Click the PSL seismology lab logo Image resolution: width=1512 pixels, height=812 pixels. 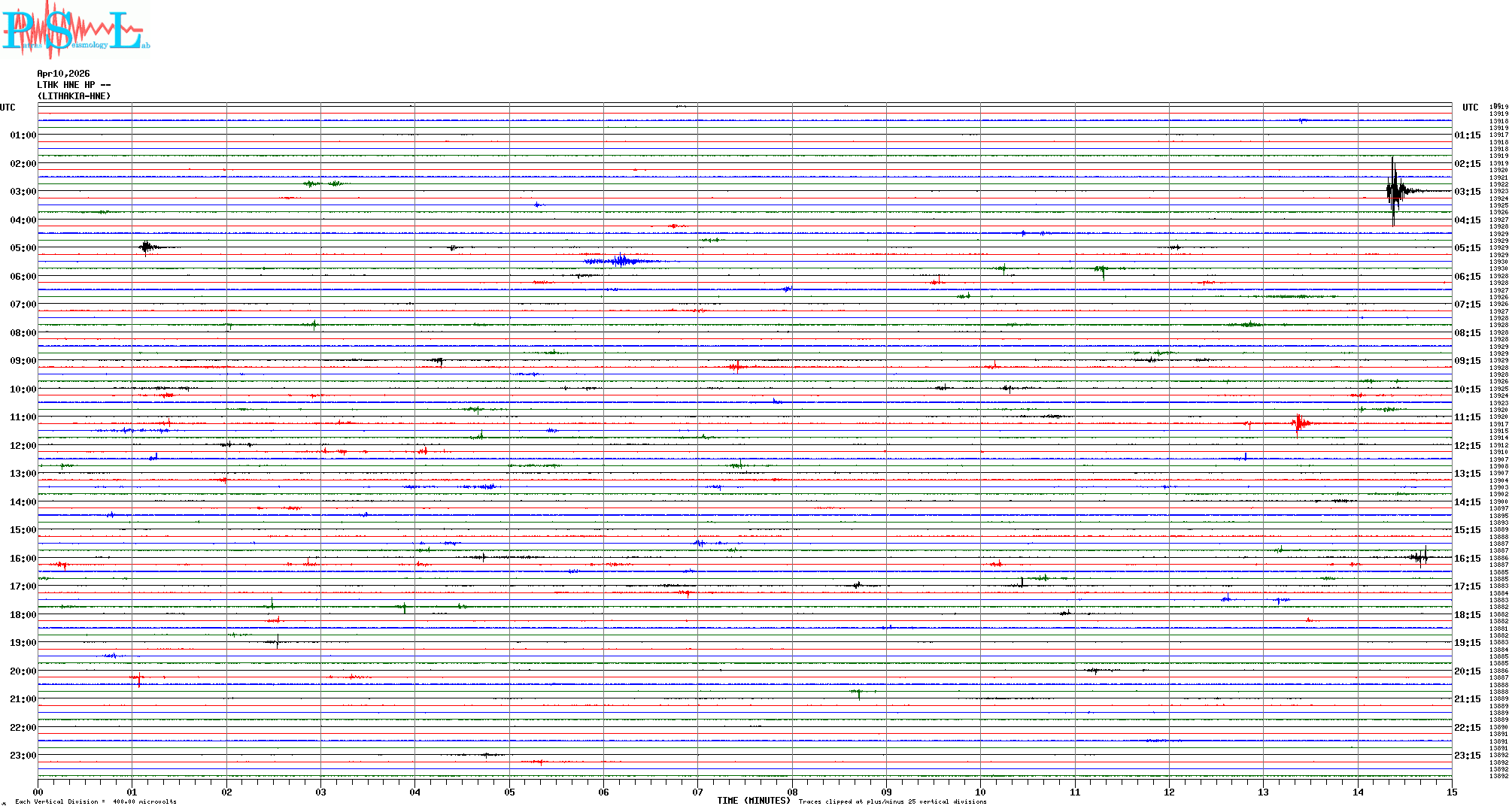(75, 29)
